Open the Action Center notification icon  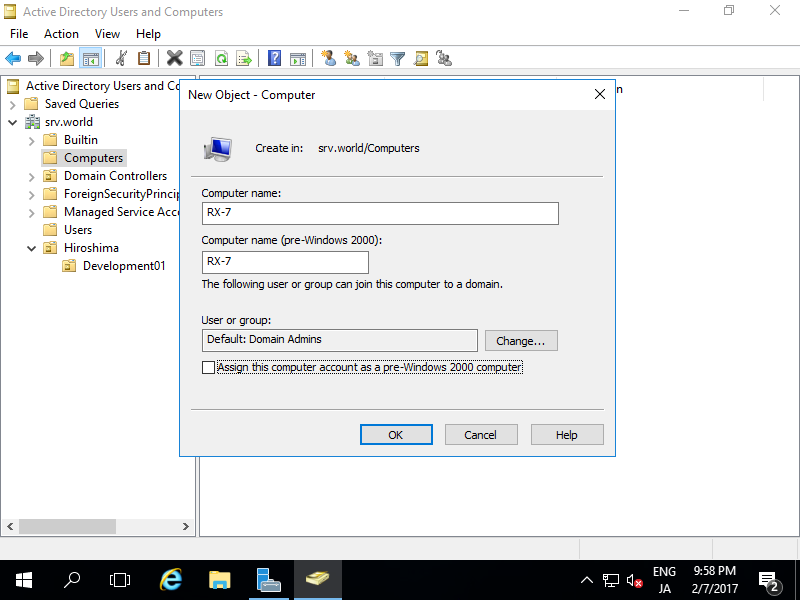point(769,581)
